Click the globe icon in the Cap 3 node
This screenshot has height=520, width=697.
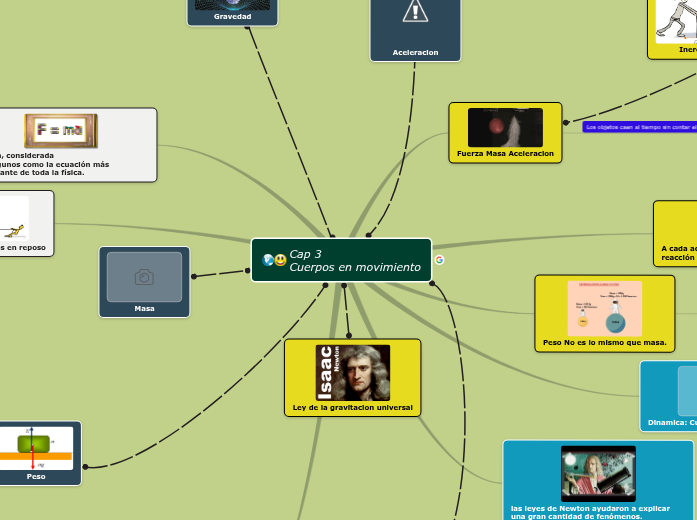click(268, 260)
